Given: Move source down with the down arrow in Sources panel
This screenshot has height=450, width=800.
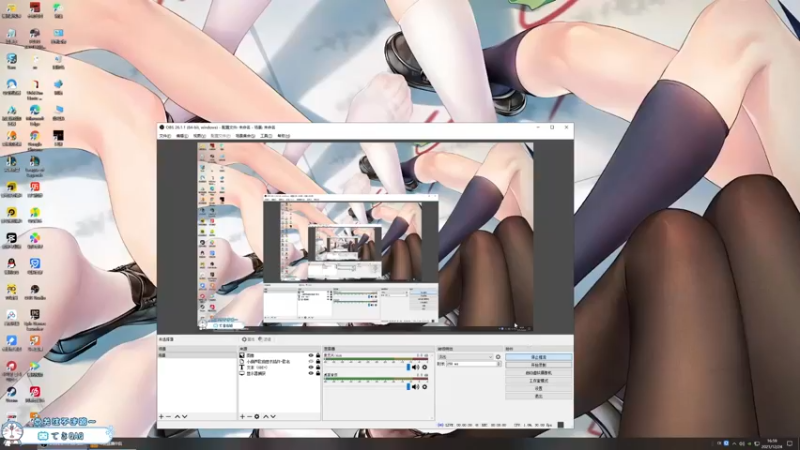Looking at the screenshot, I should click(x=273, y=416).
